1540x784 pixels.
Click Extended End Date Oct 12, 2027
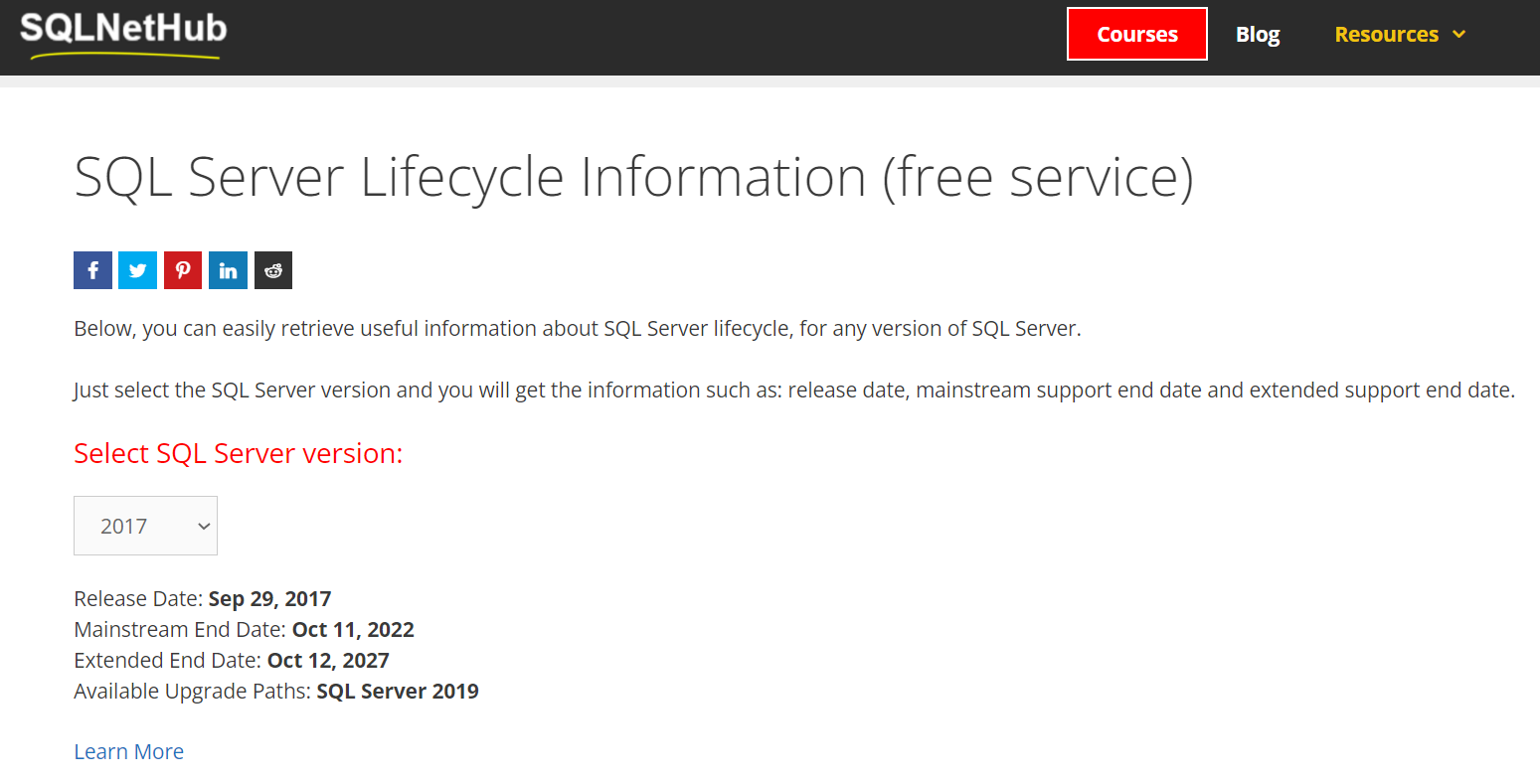pos(328,660)
